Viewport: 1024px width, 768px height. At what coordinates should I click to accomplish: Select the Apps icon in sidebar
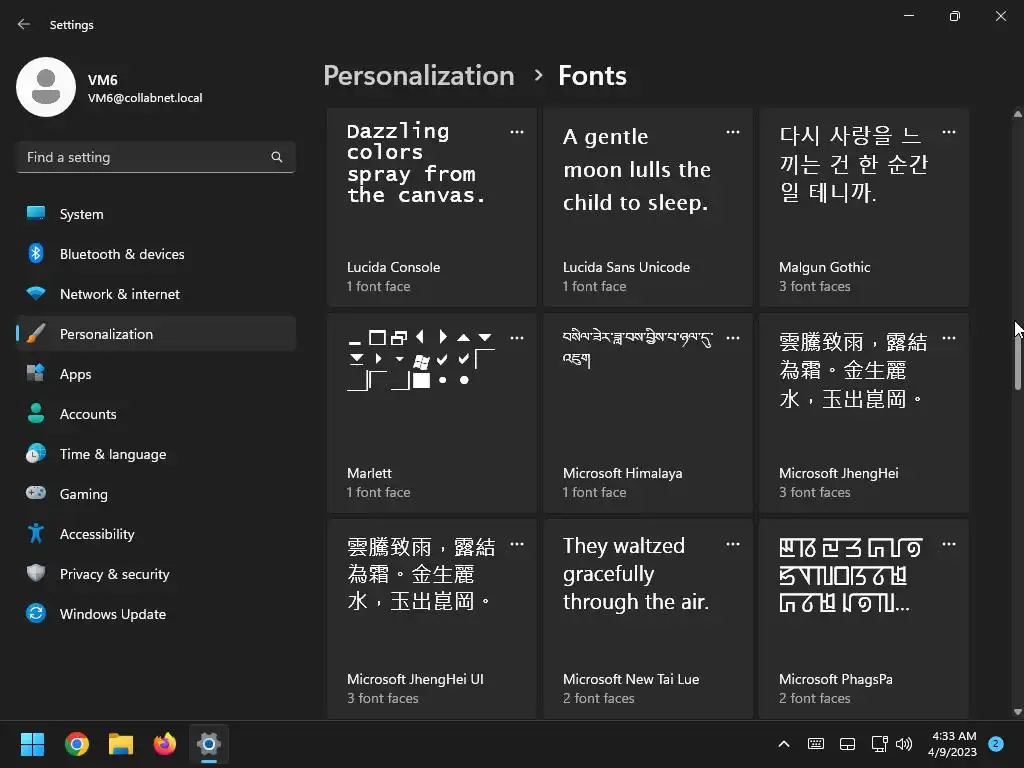pyautogui.click(x=36, y=374)
